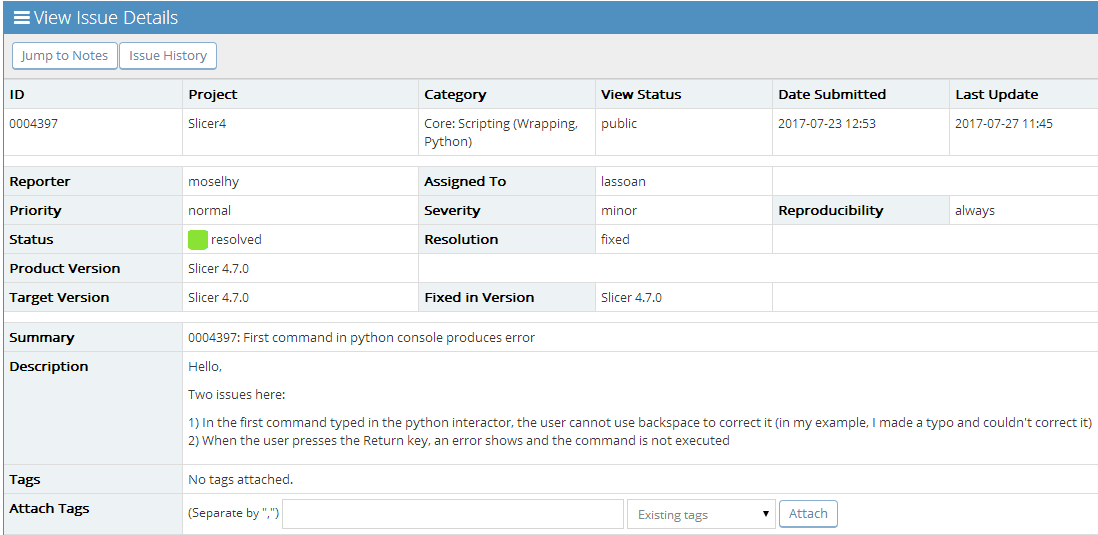The height and width of the screenshot is (535, 1098).
Task: Click the Attach Tags label
Action: 49,509
